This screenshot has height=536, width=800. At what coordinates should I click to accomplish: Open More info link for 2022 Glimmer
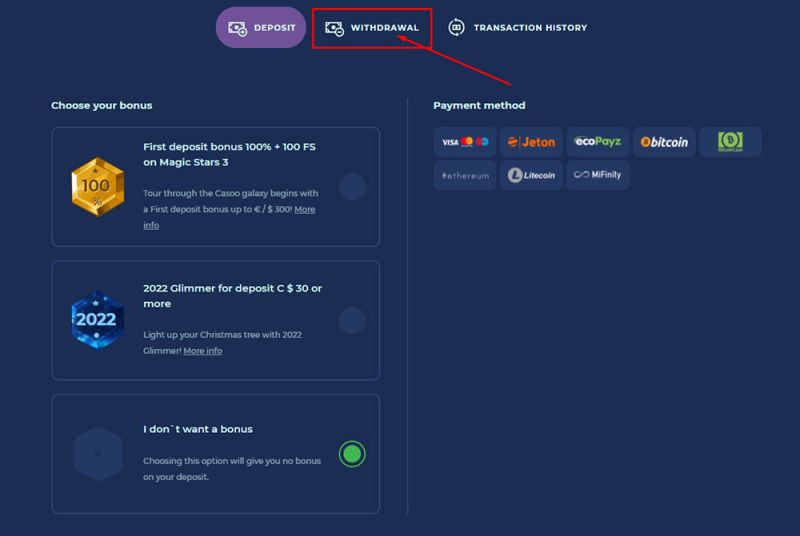coord(203,351)
